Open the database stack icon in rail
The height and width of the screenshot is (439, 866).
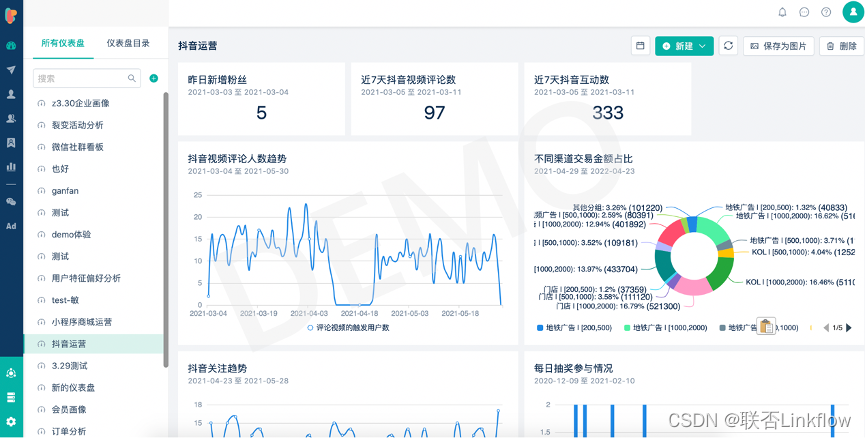(11, 397)
